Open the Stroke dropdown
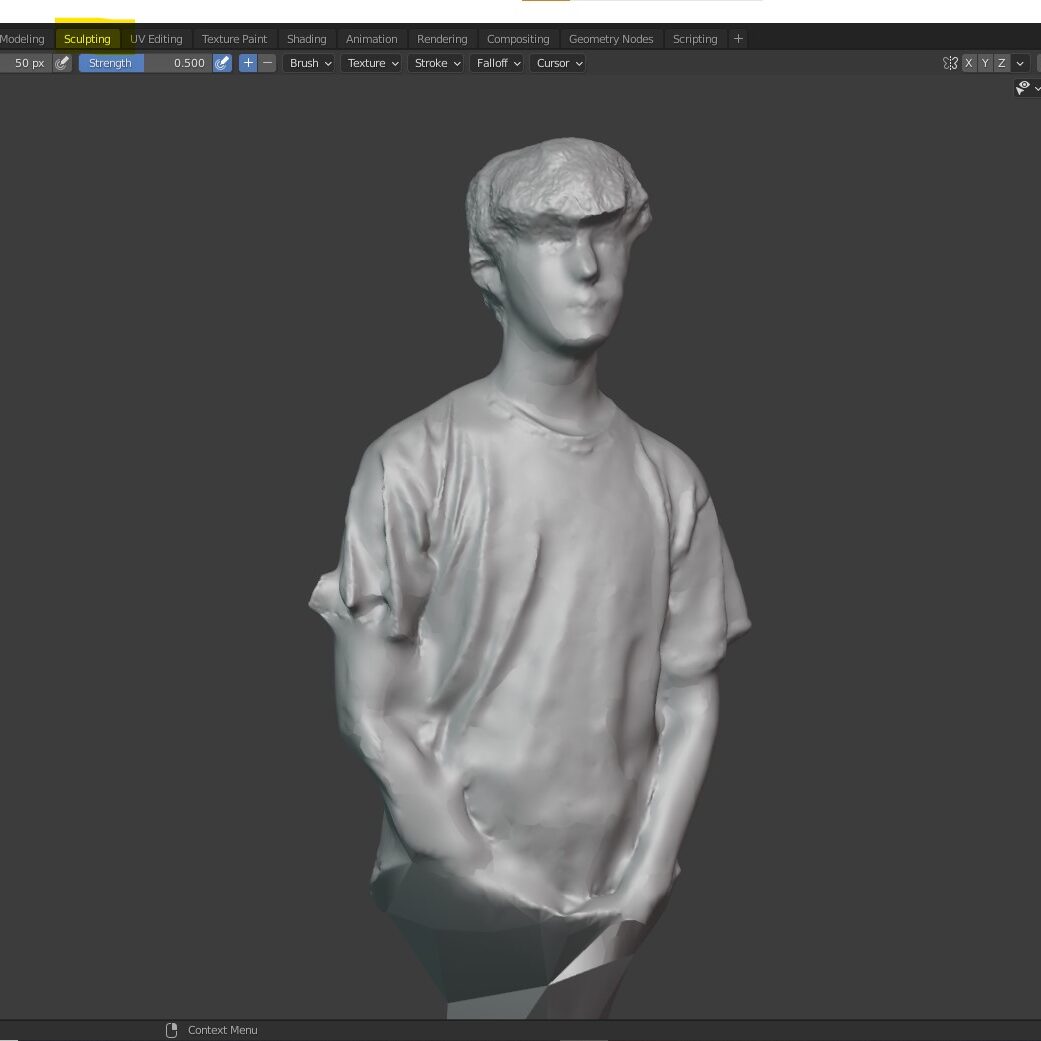Viewport: 1041px width, 1041px height. [436, 63]
